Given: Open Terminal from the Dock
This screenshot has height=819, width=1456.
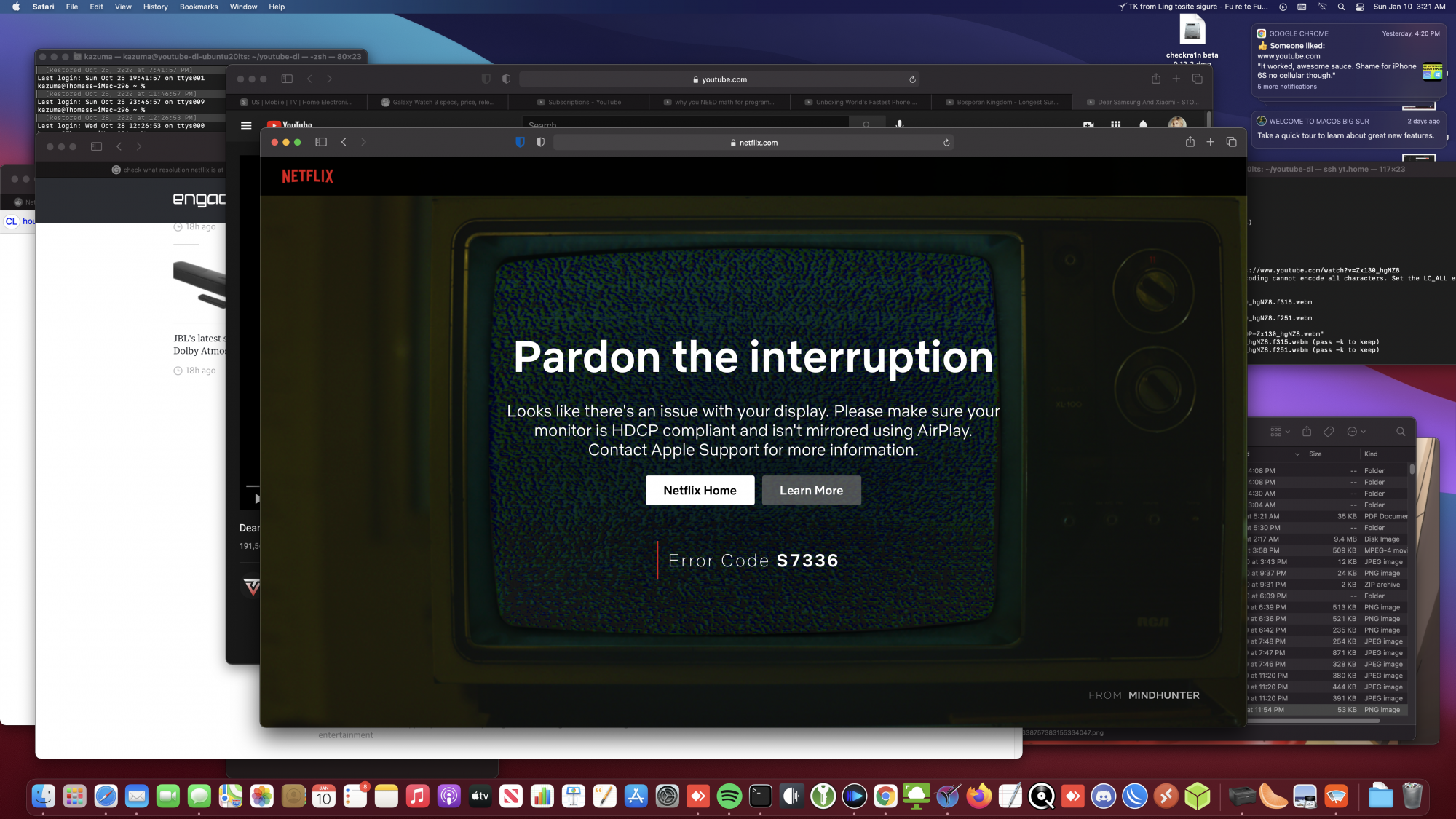Looking at the screenshot, I should pos(761,796).
